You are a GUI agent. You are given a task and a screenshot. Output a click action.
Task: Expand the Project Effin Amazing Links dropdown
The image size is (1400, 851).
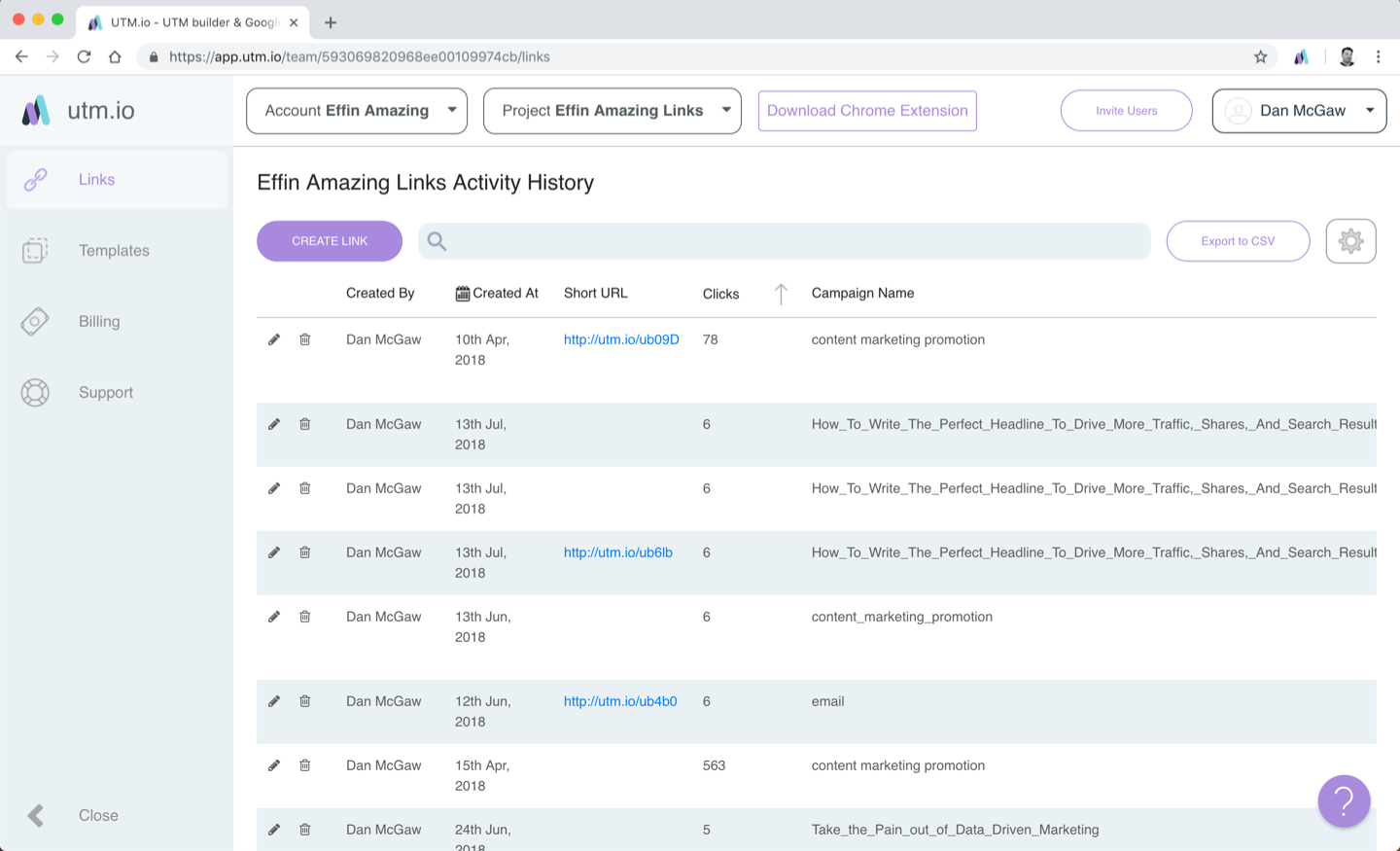pos(612,111)
